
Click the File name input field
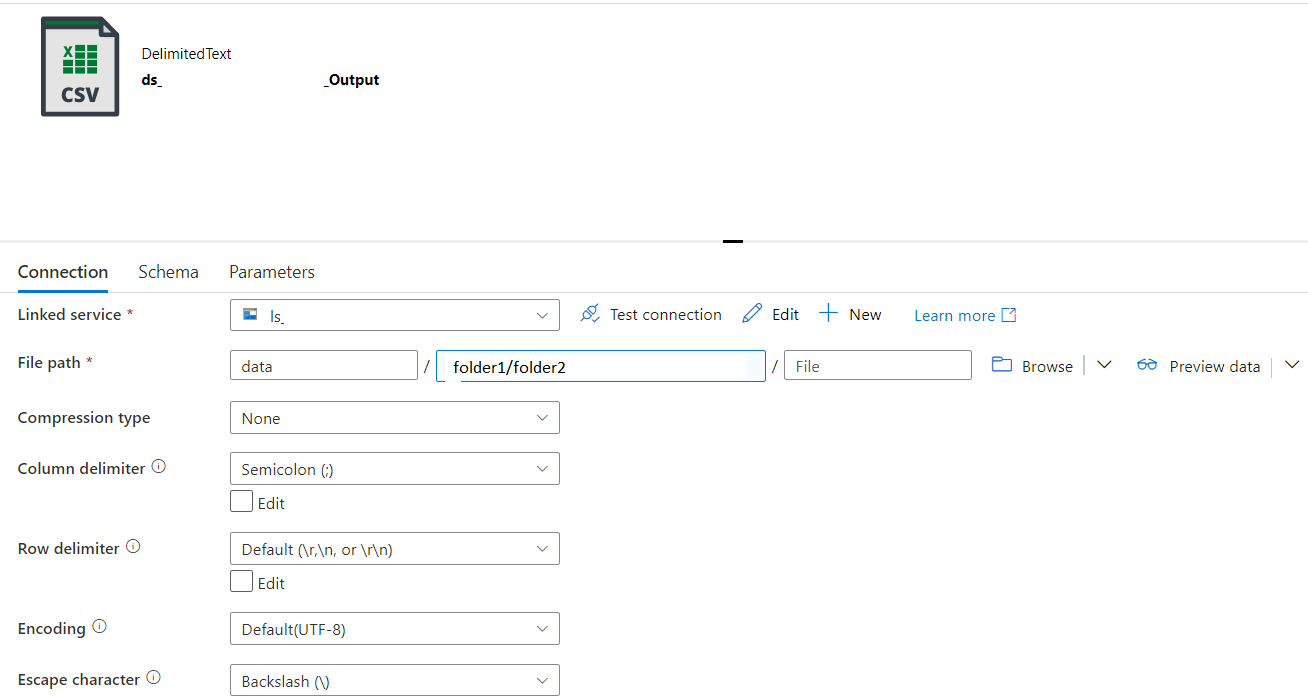878,365
